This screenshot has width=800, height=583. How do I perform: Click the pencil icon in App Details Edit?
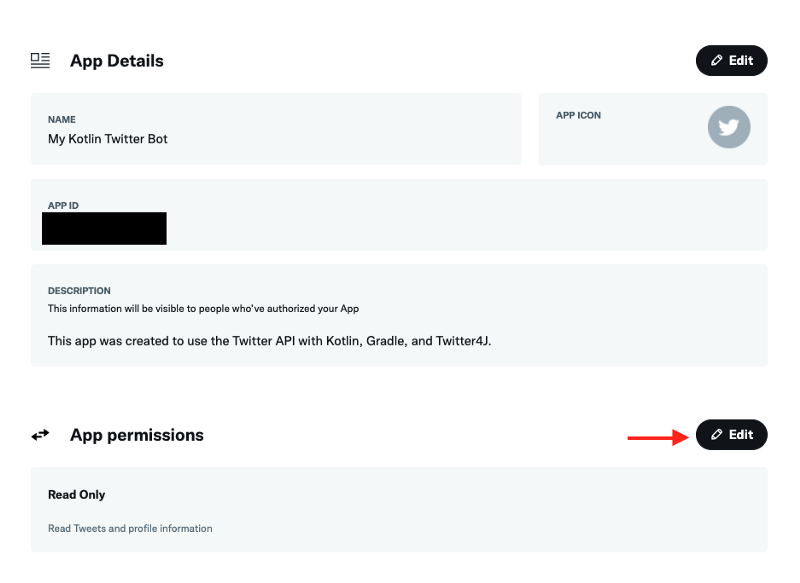(x=717, y=60)
